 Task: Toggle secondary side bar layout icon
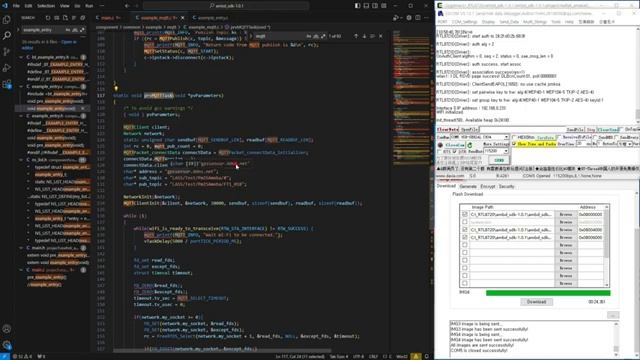click(x=375, y=6)
